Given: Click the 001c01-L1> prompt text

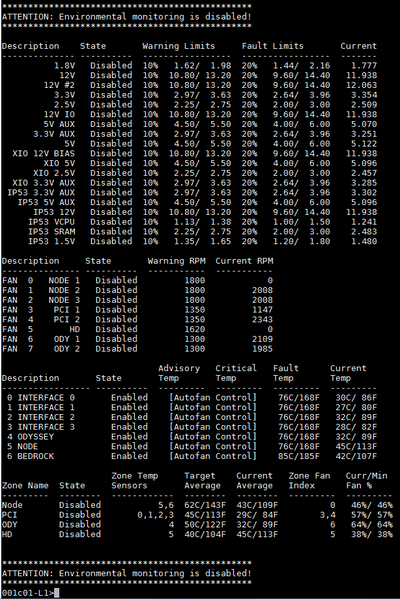Looking at the screenshot, I should [28, 593].
